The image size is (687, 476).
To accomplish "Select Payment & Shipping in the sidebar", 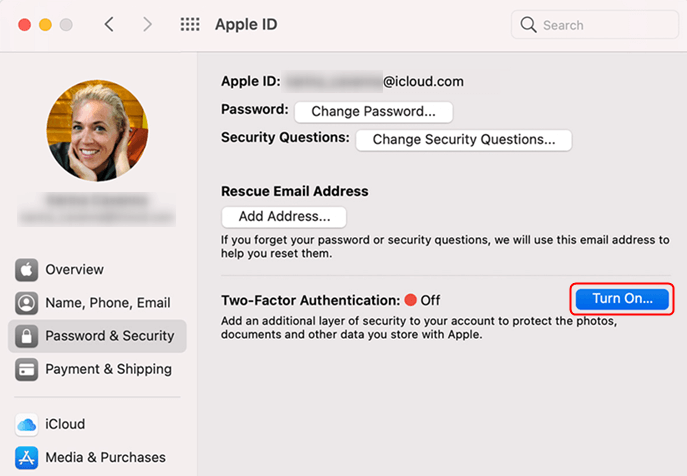I will click(108, 369).
